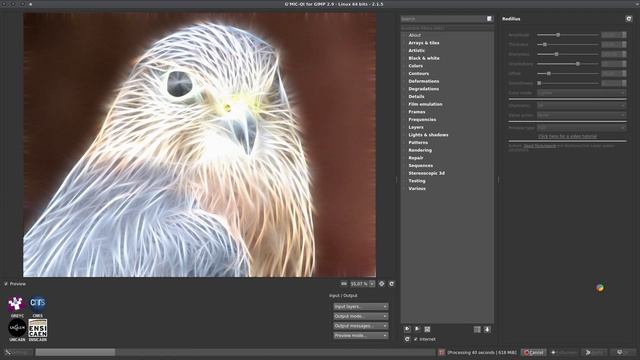
Task: Select the Frames category
Action: (417, 112)
